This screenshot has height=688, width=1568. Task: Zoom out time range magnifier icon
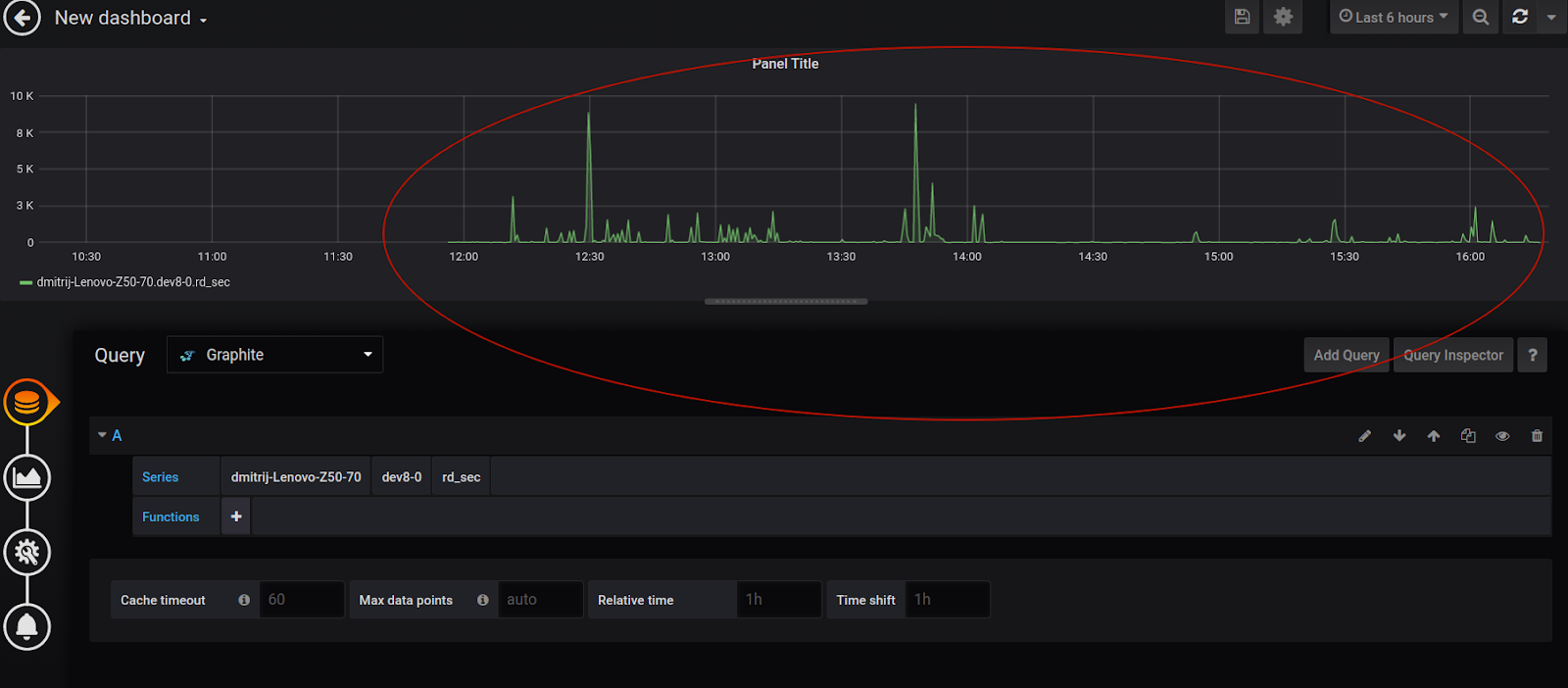(1481, 17)
